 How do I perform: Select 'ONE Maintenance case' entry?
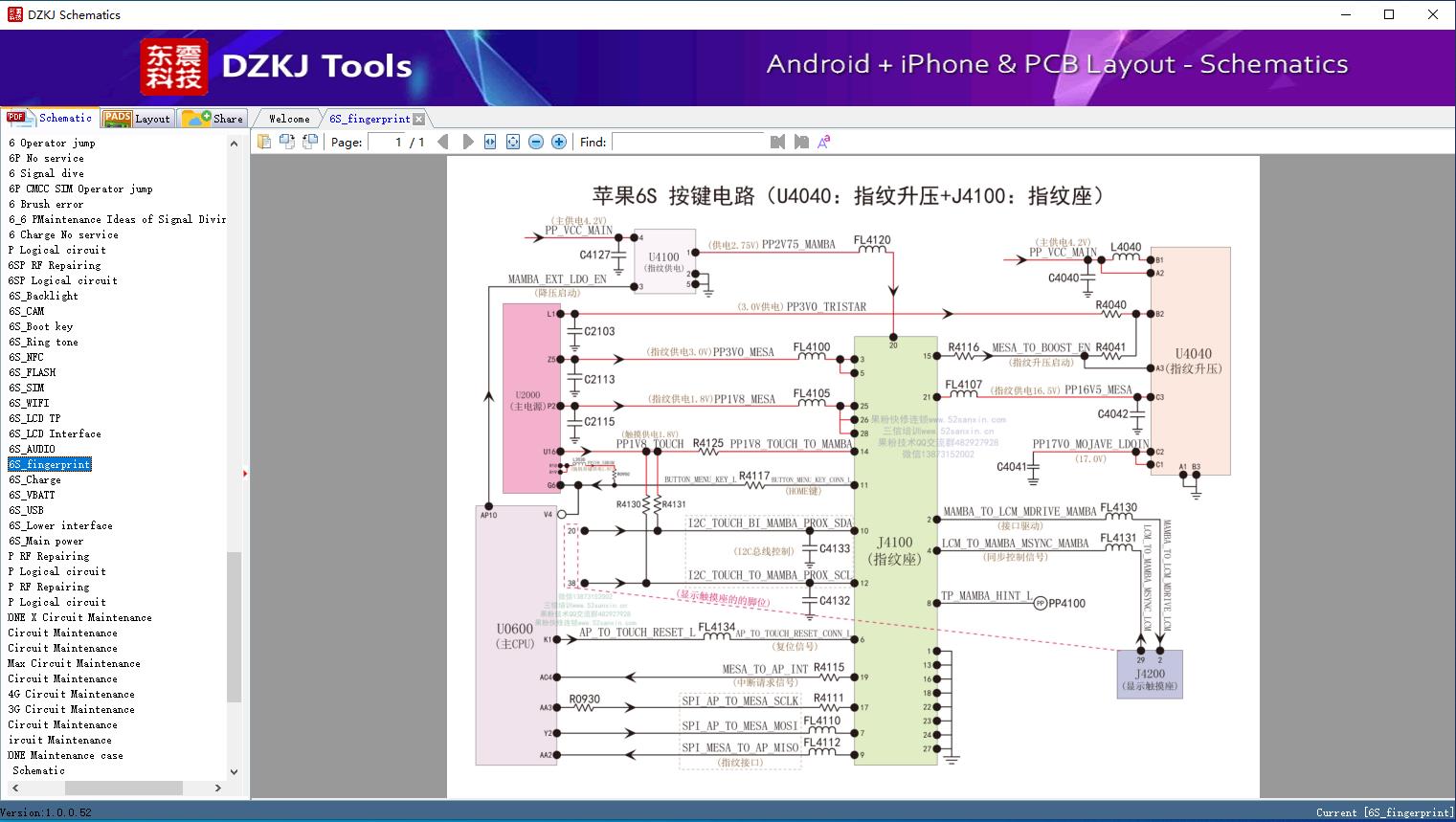66,755
